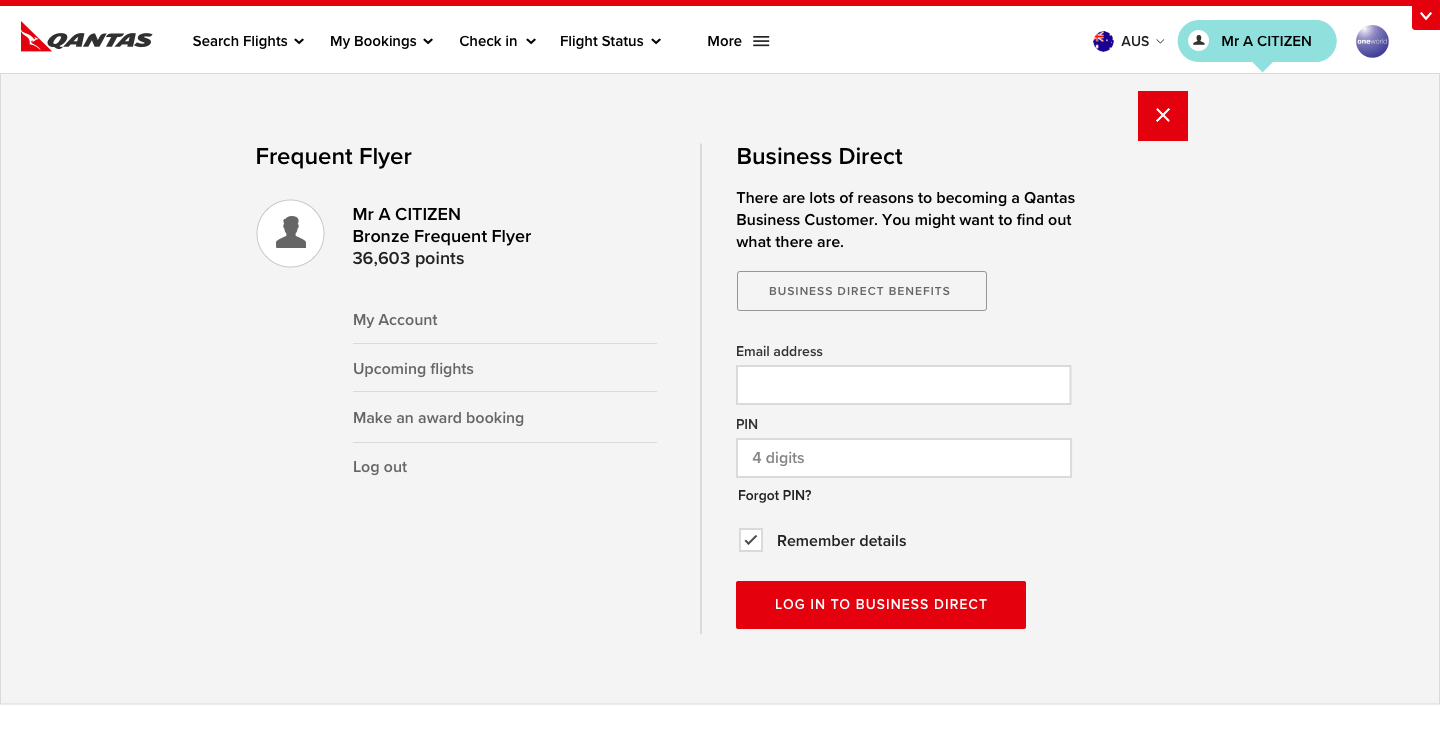Screen dimensions: 1440x750
Task: Select Make an award booking link
Action: pyautogui.click(x=438, y=418)
